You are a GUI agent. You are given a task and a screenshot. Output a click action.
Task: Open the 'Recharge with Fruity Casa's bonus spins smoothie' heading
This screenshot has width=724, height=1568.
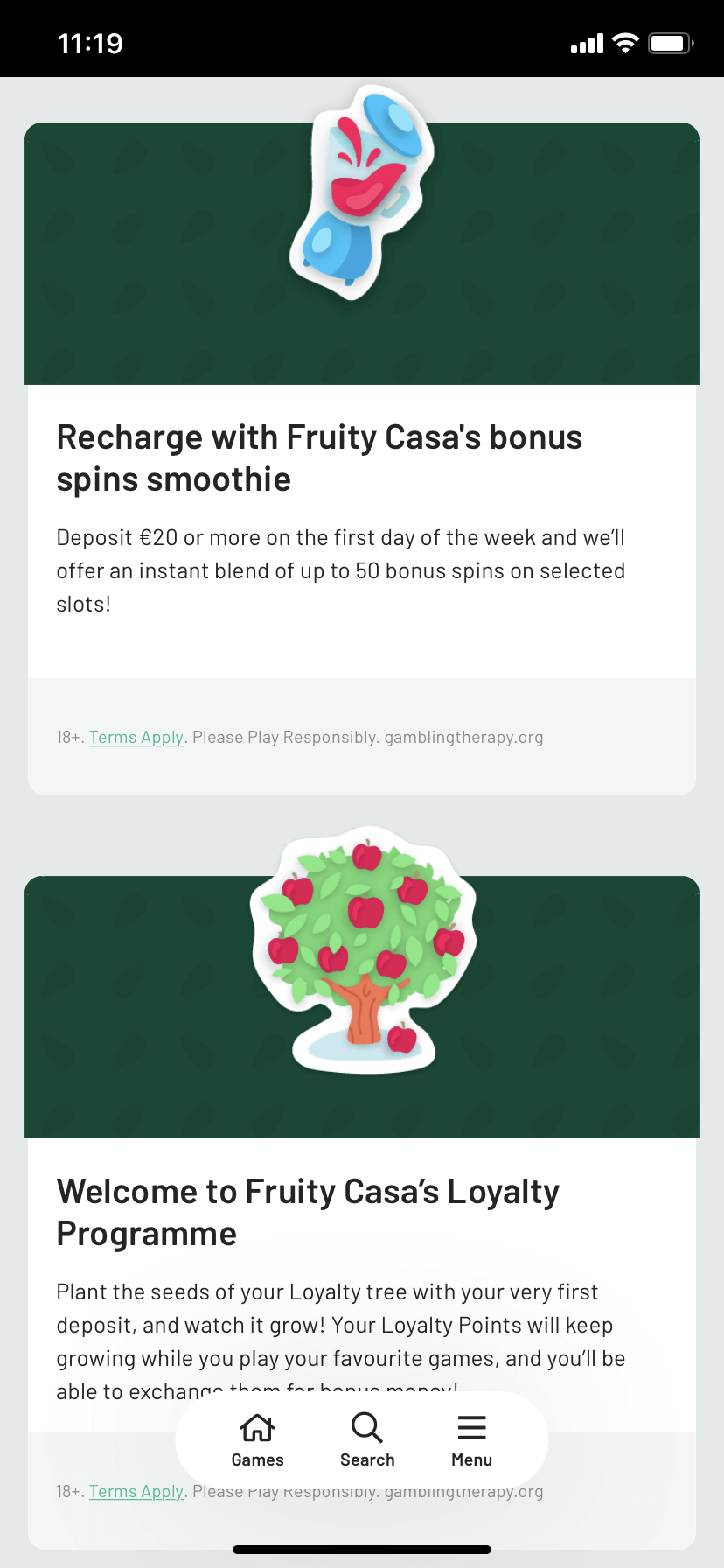tap(319, 458)
